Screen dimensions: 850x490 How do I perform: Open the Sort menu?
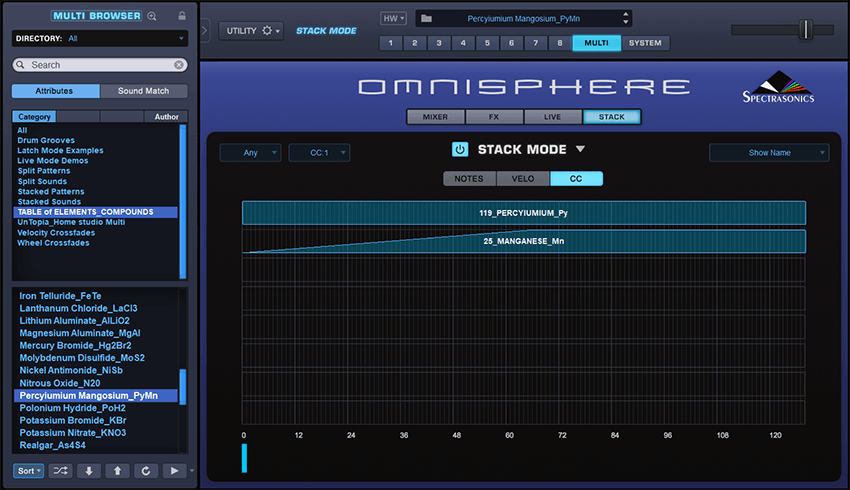29,470
